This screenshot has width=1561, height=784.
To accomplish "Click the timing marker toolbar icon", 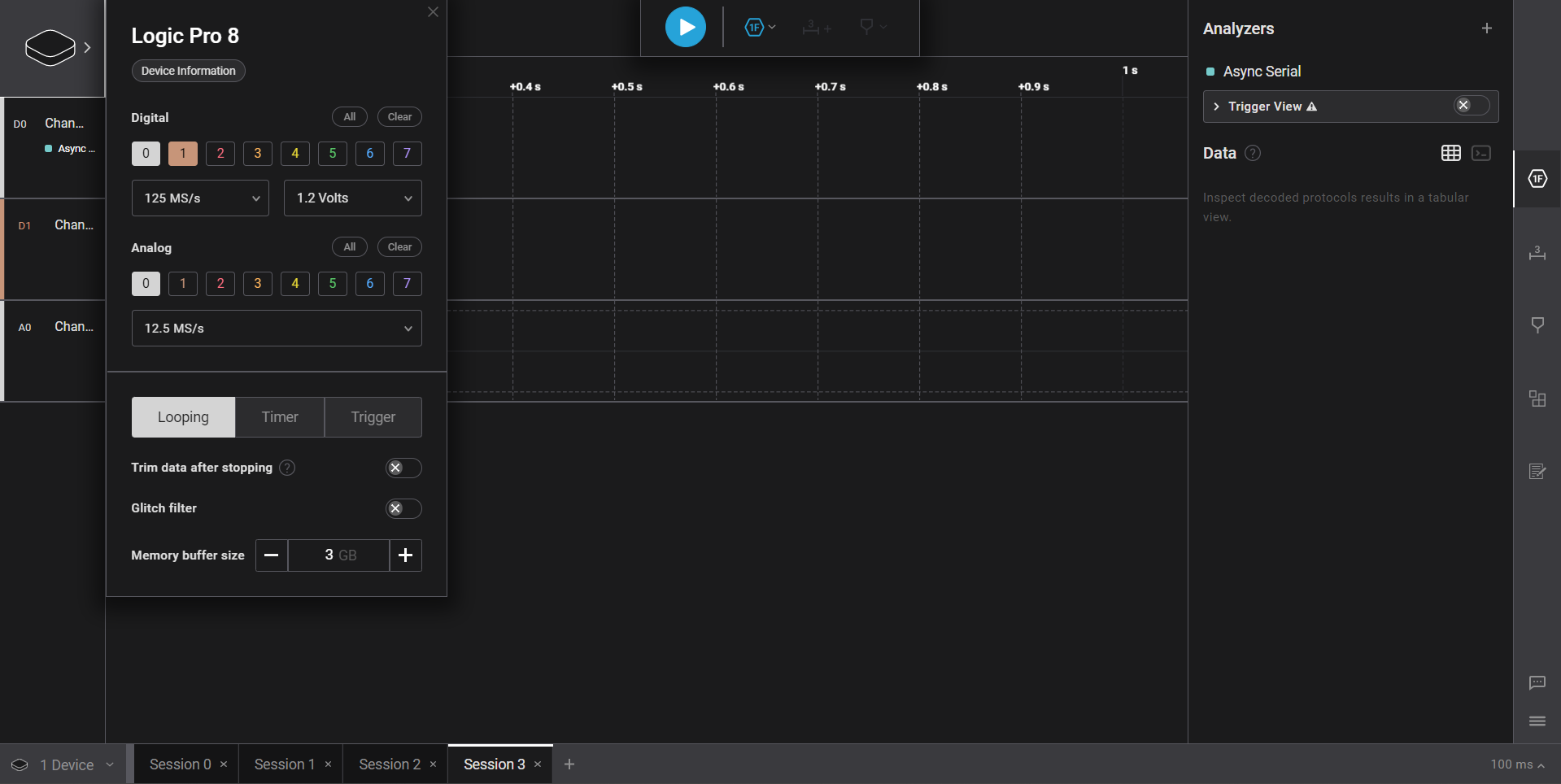I will click(873, 27).
